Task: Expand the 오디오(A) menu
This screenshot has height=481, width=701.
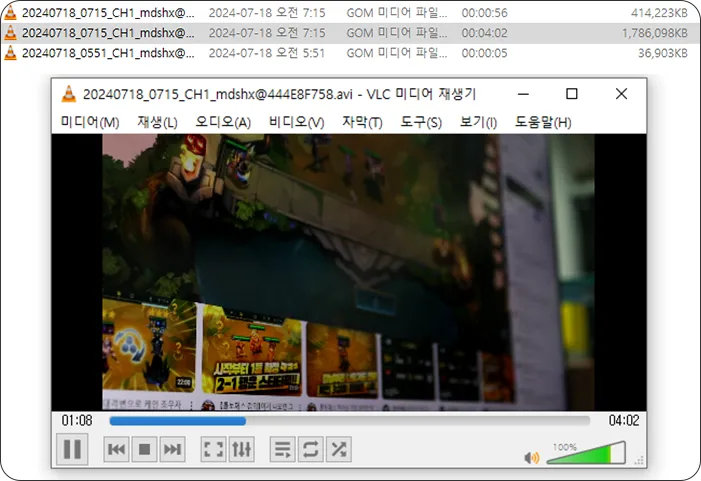Action: pyautogui.click(x=223, y=122)
